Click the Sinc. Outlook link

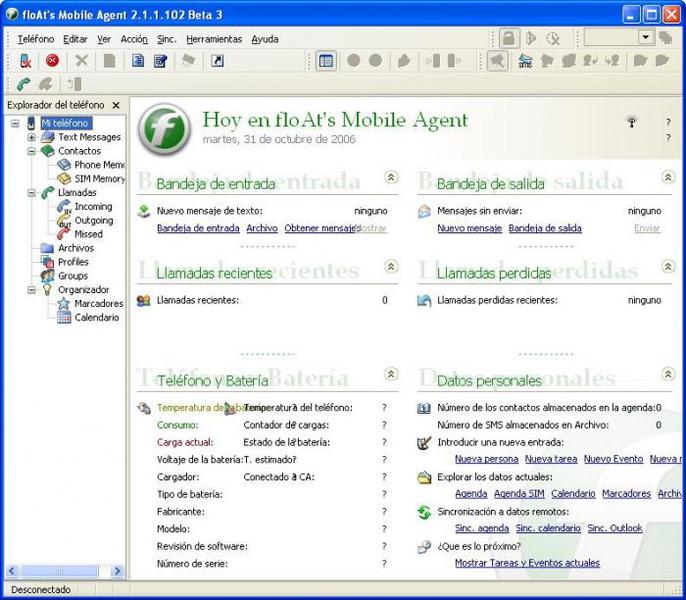point(615,528)
